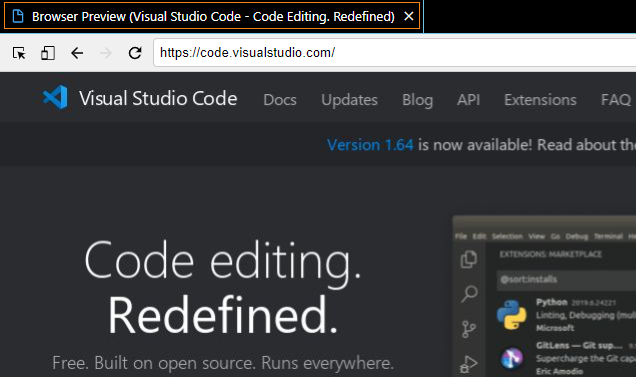Select the Browser Preview tab
This screenshot has height=377, width=636.
pos(212,16)
